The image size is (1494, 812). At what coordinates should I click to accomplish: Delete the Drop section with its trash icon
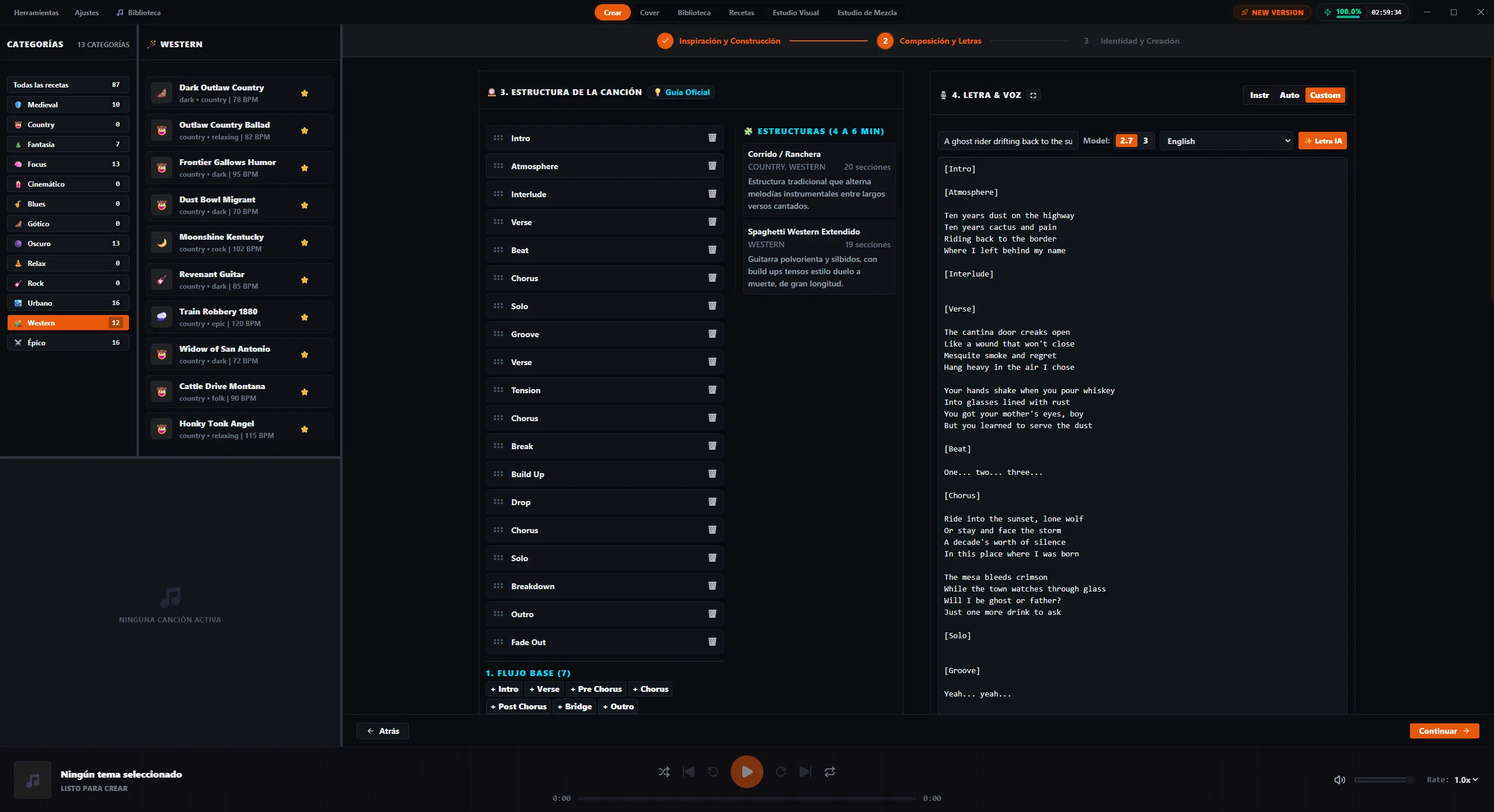coord(712,502)
